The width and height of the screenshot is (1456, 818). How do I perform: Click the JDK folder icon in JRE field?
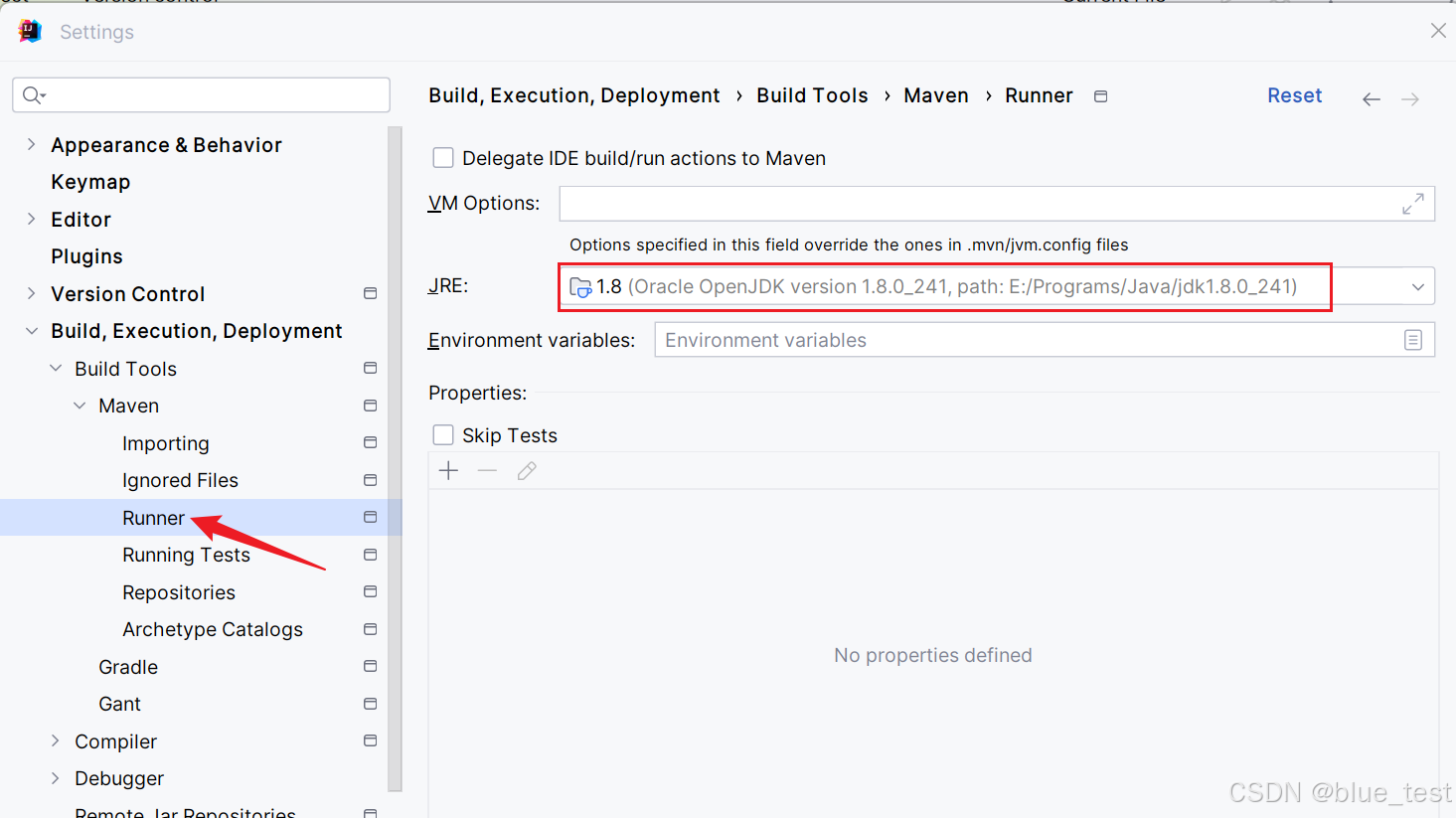point(579,286)
